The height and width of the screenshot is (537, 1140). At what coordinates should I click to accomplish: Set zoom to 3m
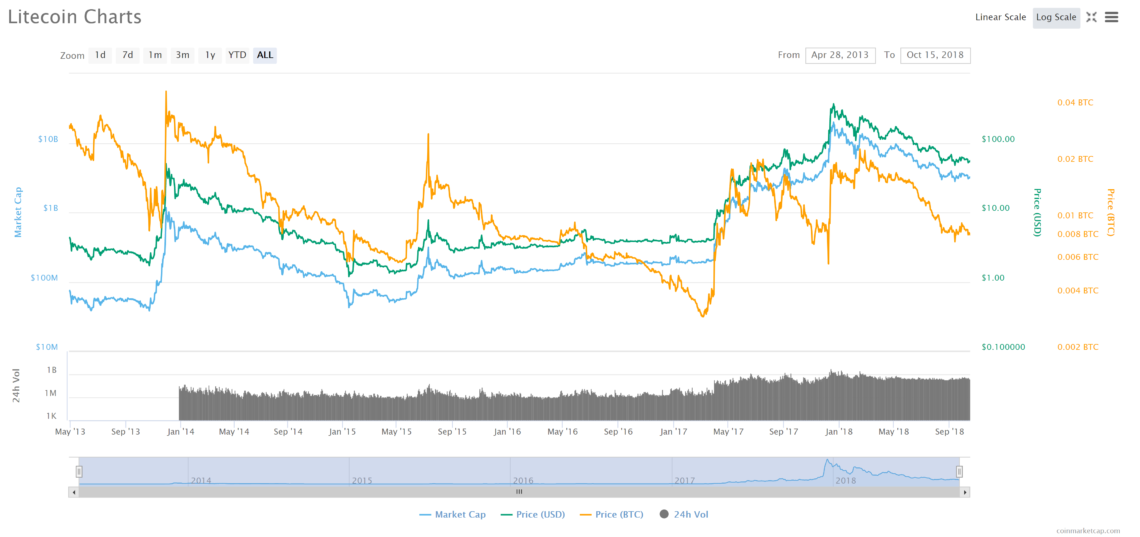tap(182, 55)
